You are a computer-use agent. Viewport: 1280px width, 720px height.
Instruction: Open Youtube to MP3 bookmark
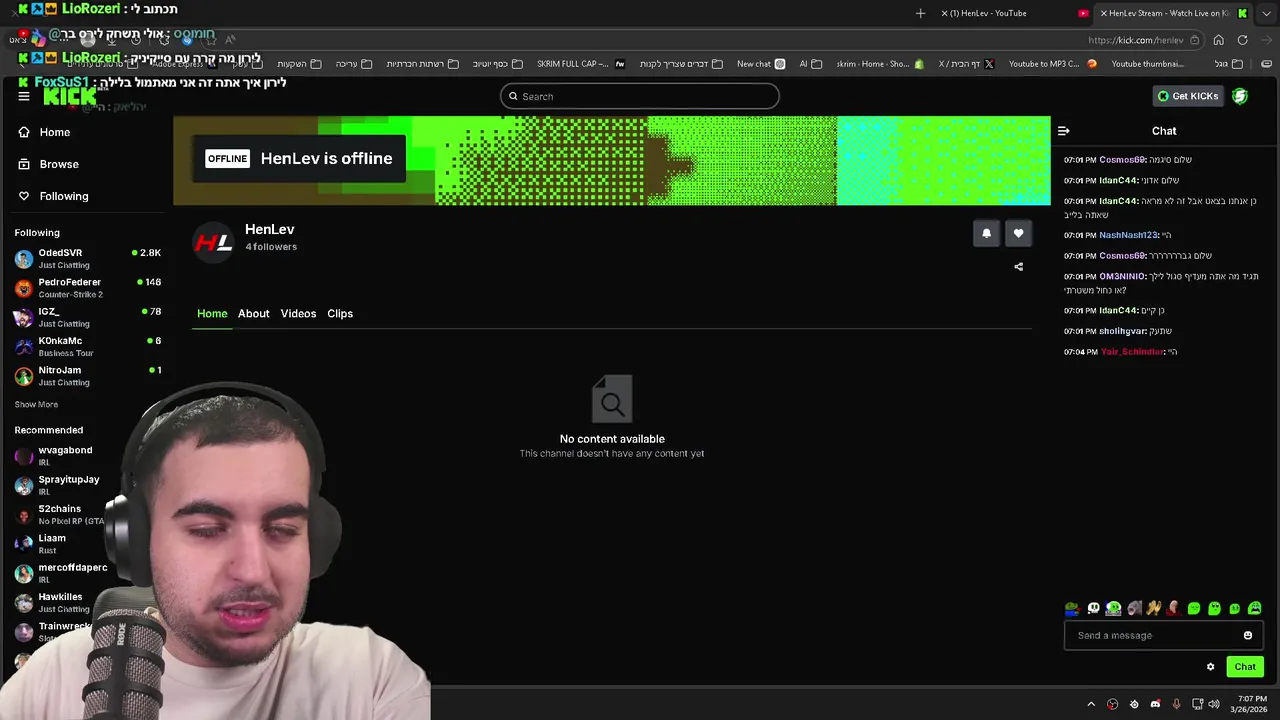(1053, 64)
